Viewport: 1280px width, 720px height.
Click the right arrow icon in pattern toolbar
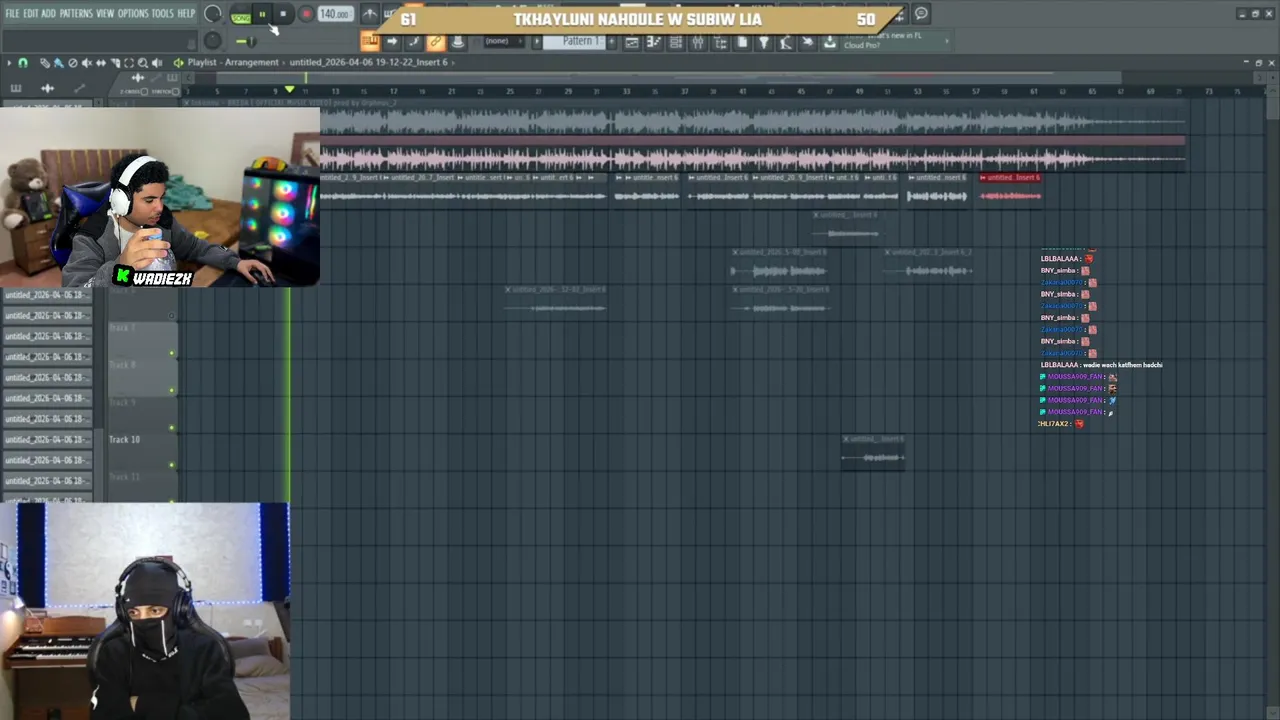pos(392,41)
